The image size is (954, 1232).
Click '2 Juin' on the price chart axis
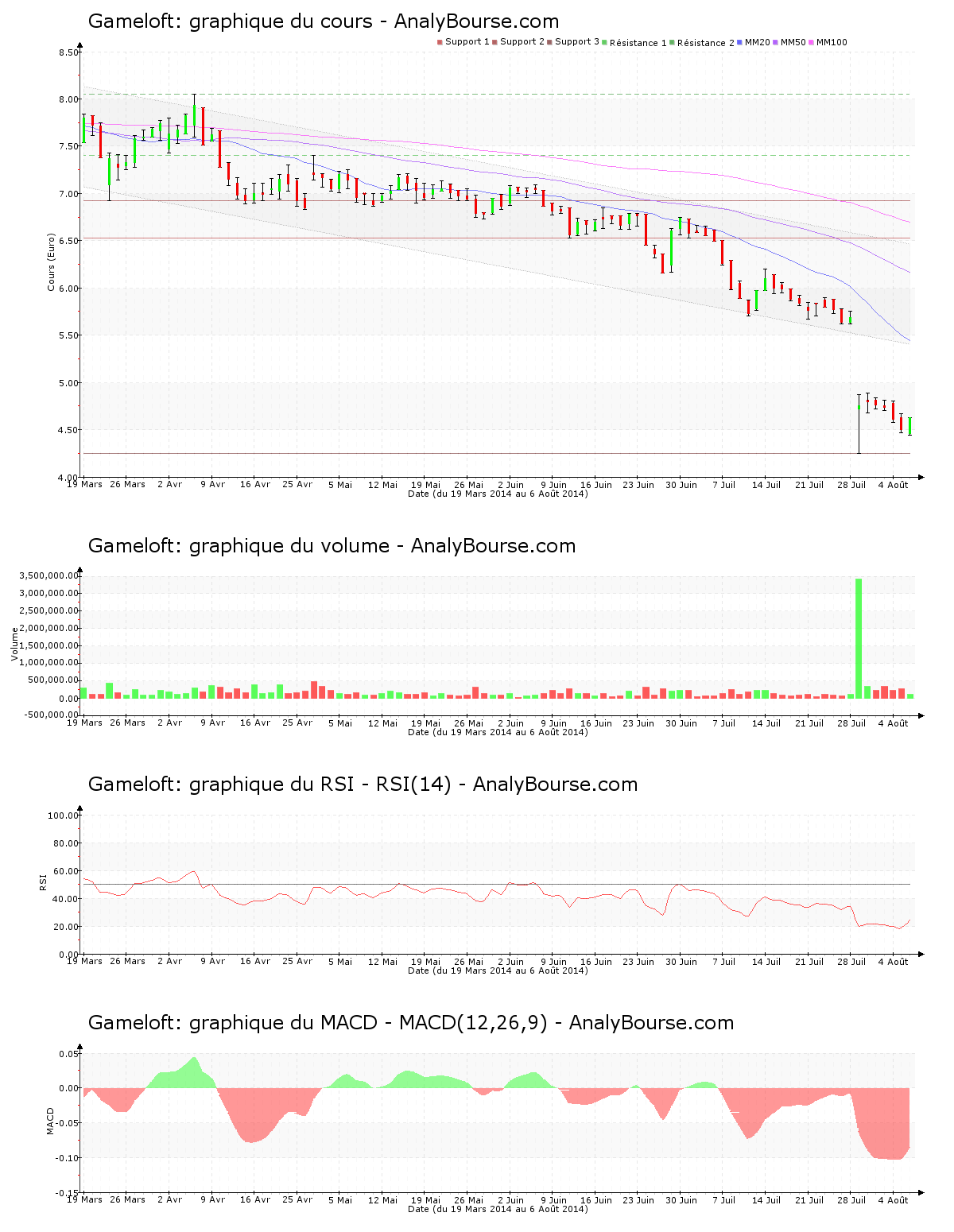511,485
